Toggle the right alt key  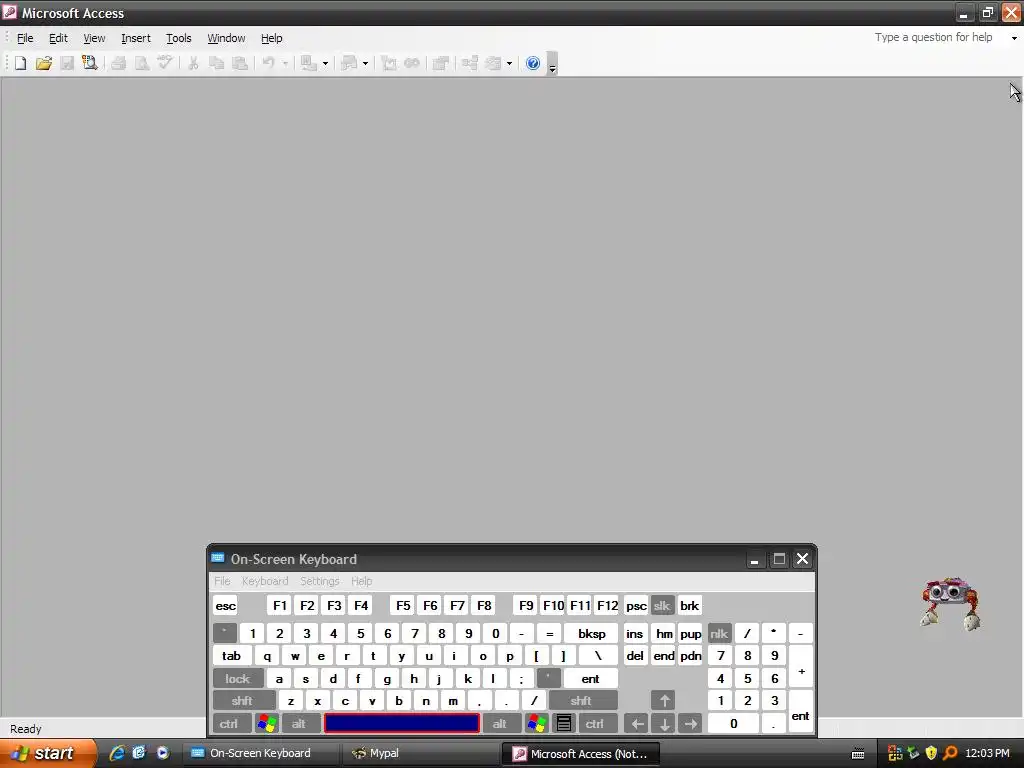tap(501, 724)
